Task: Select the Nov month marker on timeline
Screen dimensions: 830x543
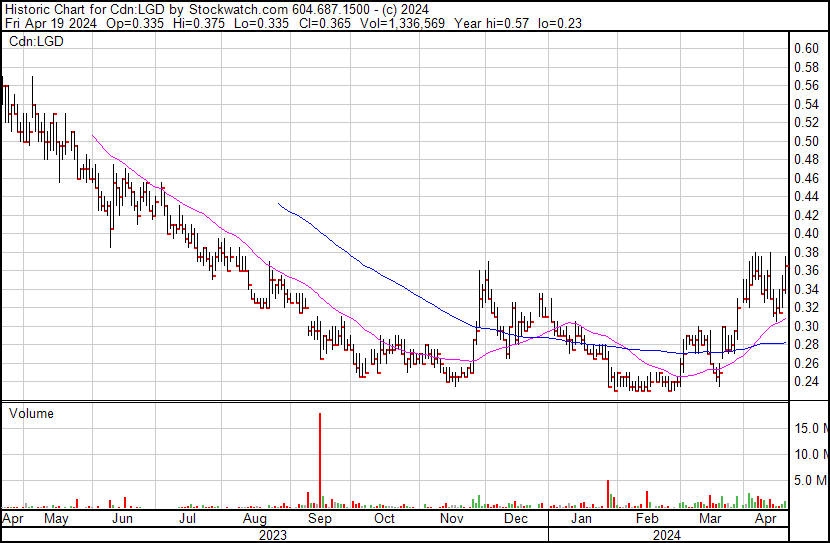Action: [453, 520]
